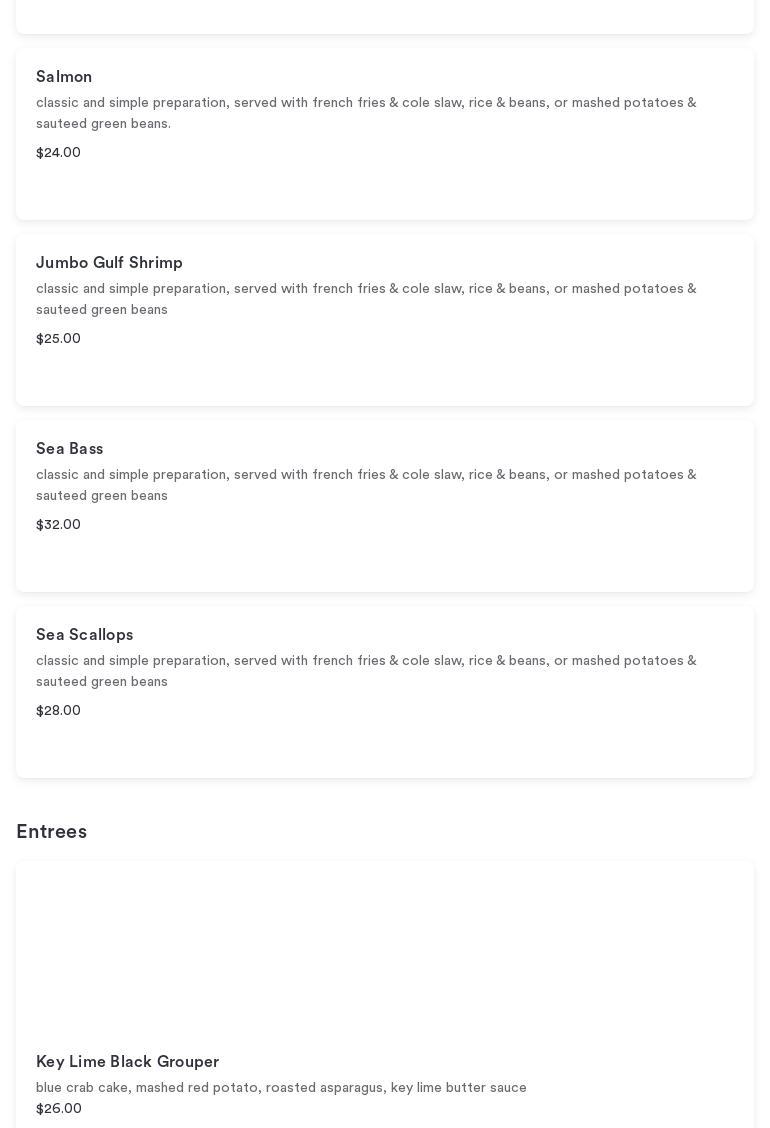770x1128 pixels.
Task: Click empty space below the Salmon price
Action: click(x=385, y=190)
